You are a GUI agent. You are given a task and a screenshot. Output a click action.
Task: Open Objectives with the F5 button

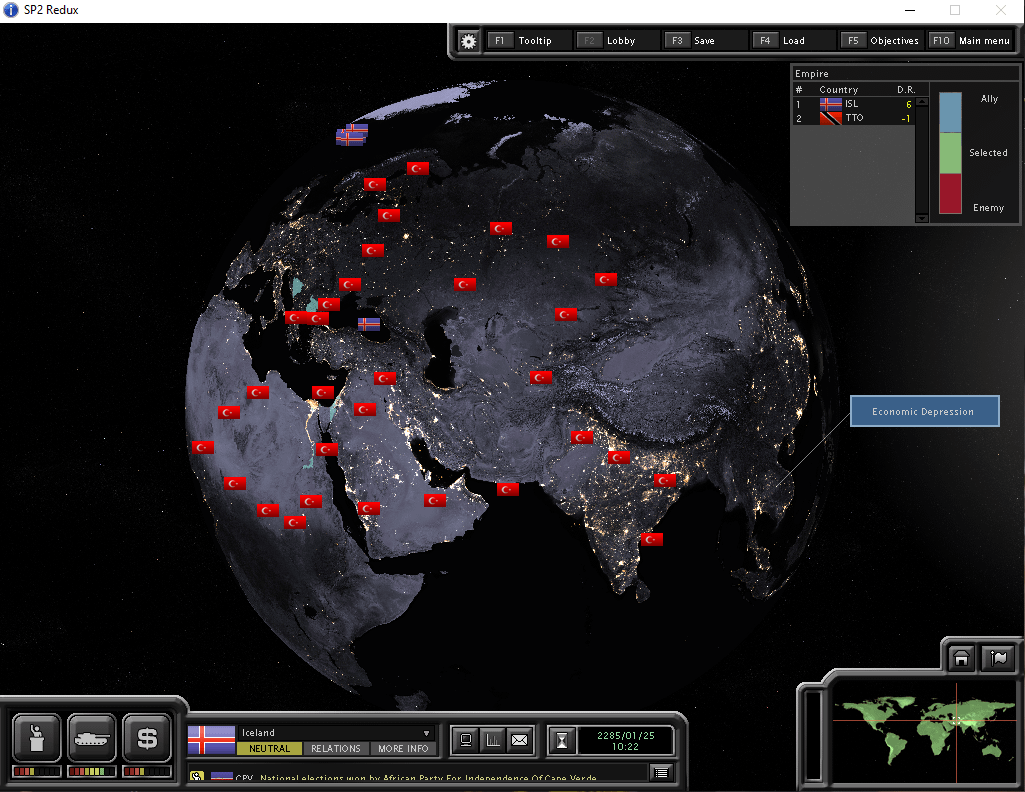881,41
